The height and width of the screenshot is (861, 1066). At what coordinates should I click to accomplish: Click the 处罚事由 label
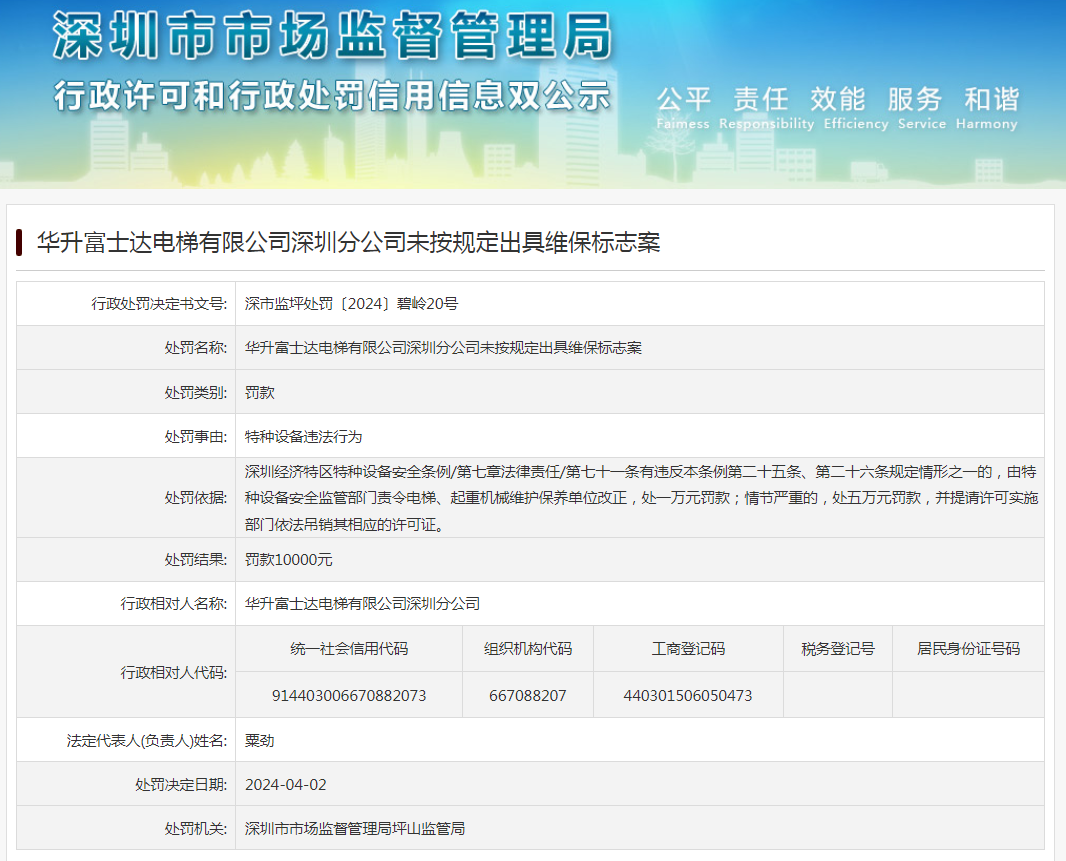[196, 437]
